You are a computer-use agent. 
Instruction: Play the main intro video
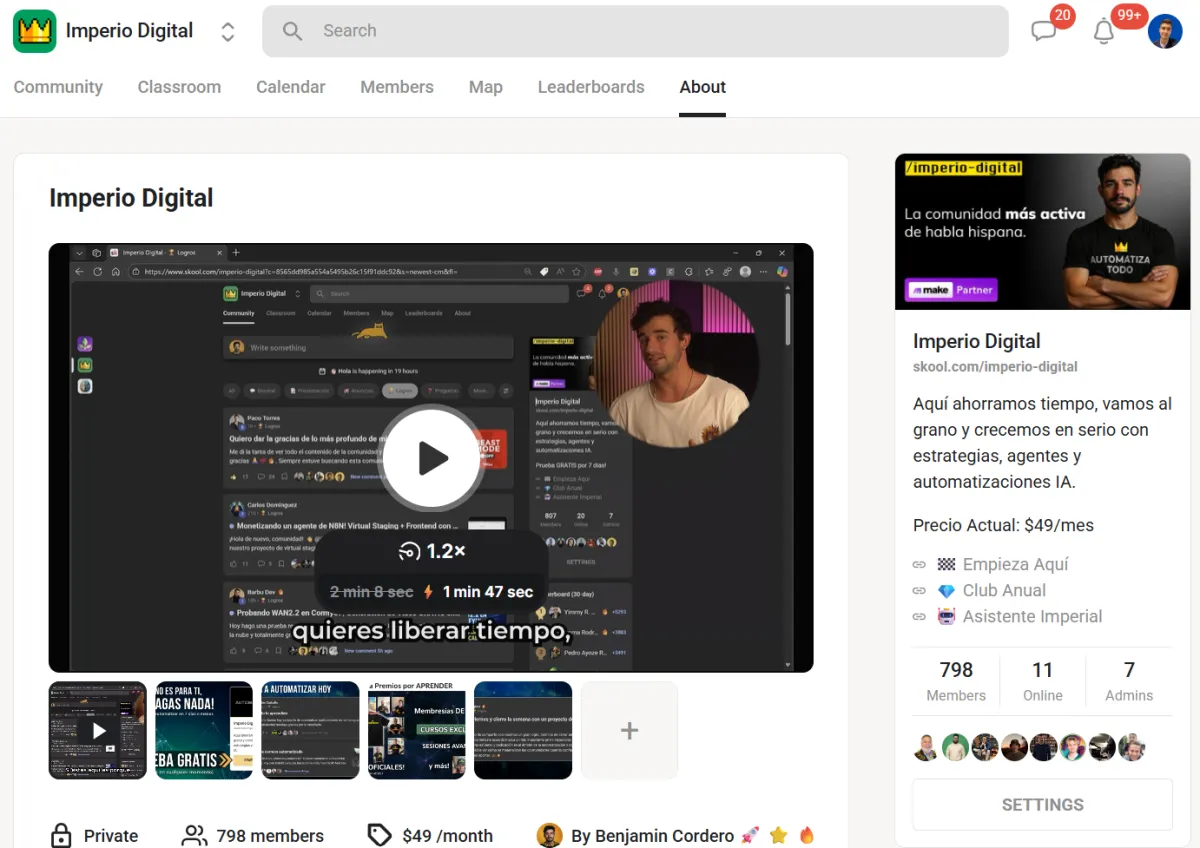coord(432,458)
